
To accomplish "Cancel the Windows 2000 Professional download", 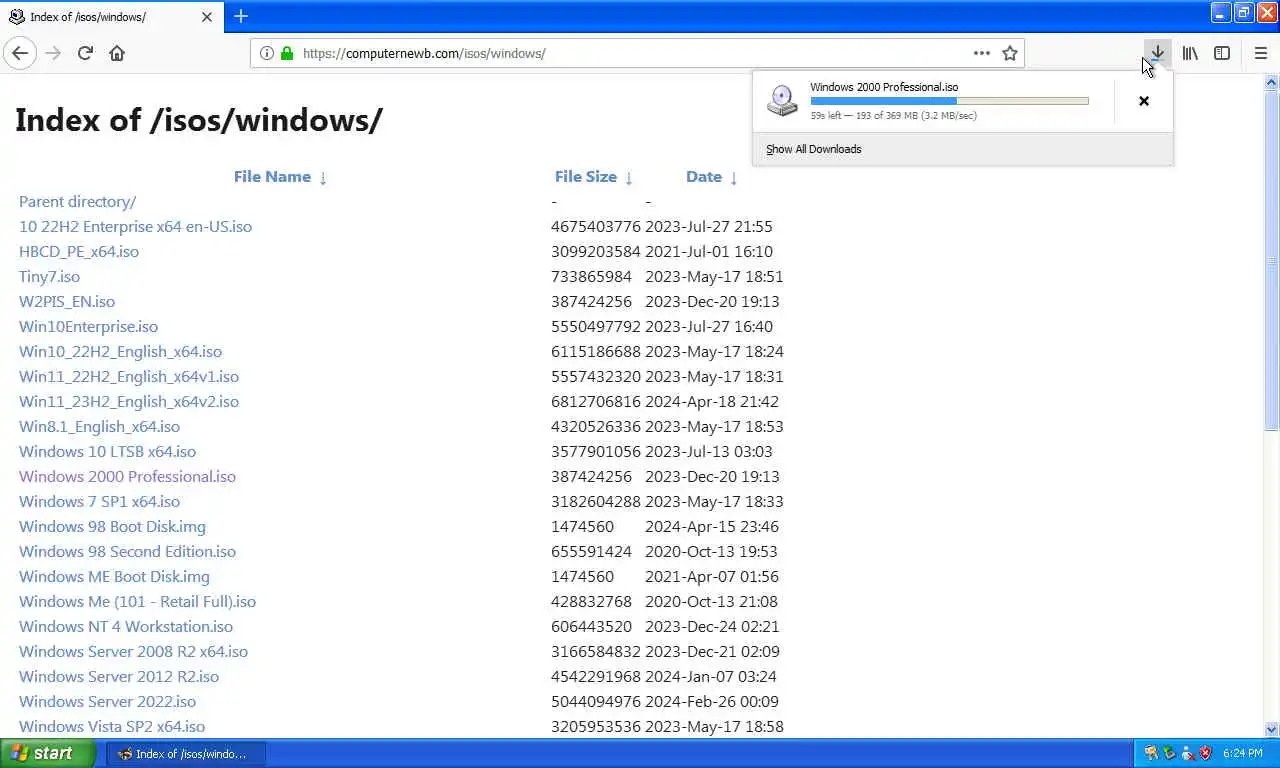I will pos(1144,101).
